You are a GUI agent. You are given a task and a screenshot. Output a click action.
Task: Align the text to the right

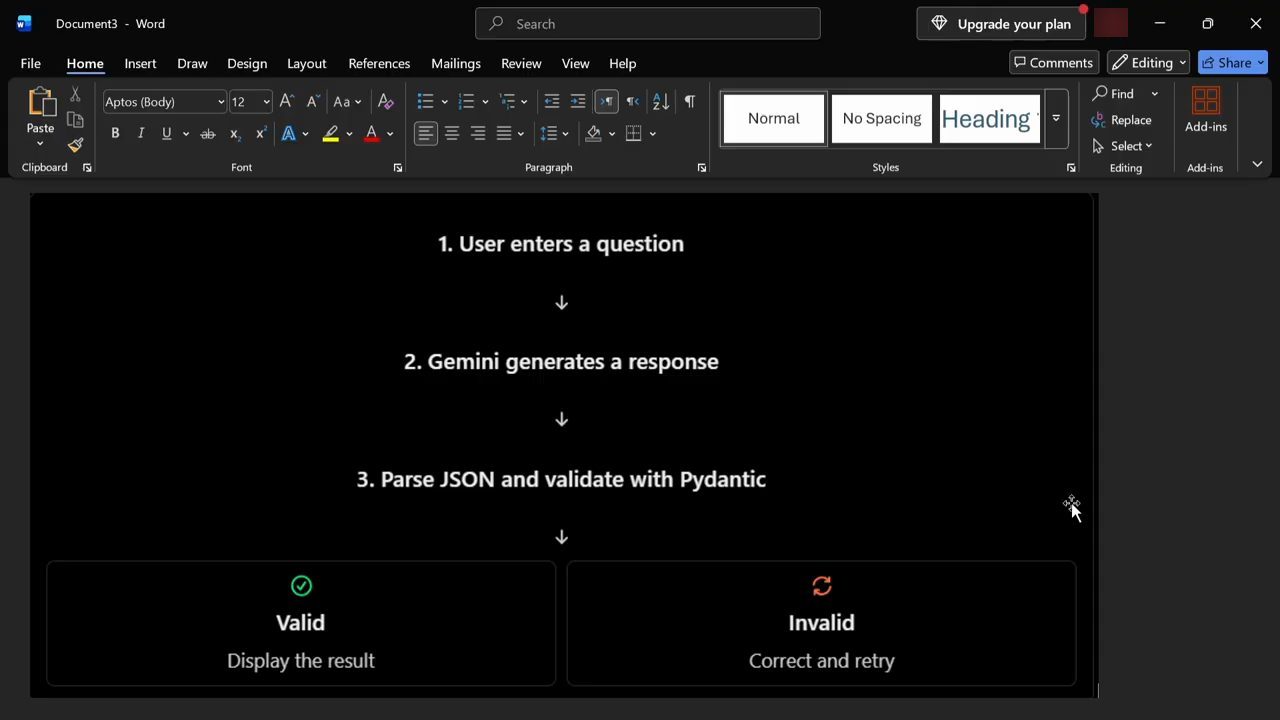point(478,133)
